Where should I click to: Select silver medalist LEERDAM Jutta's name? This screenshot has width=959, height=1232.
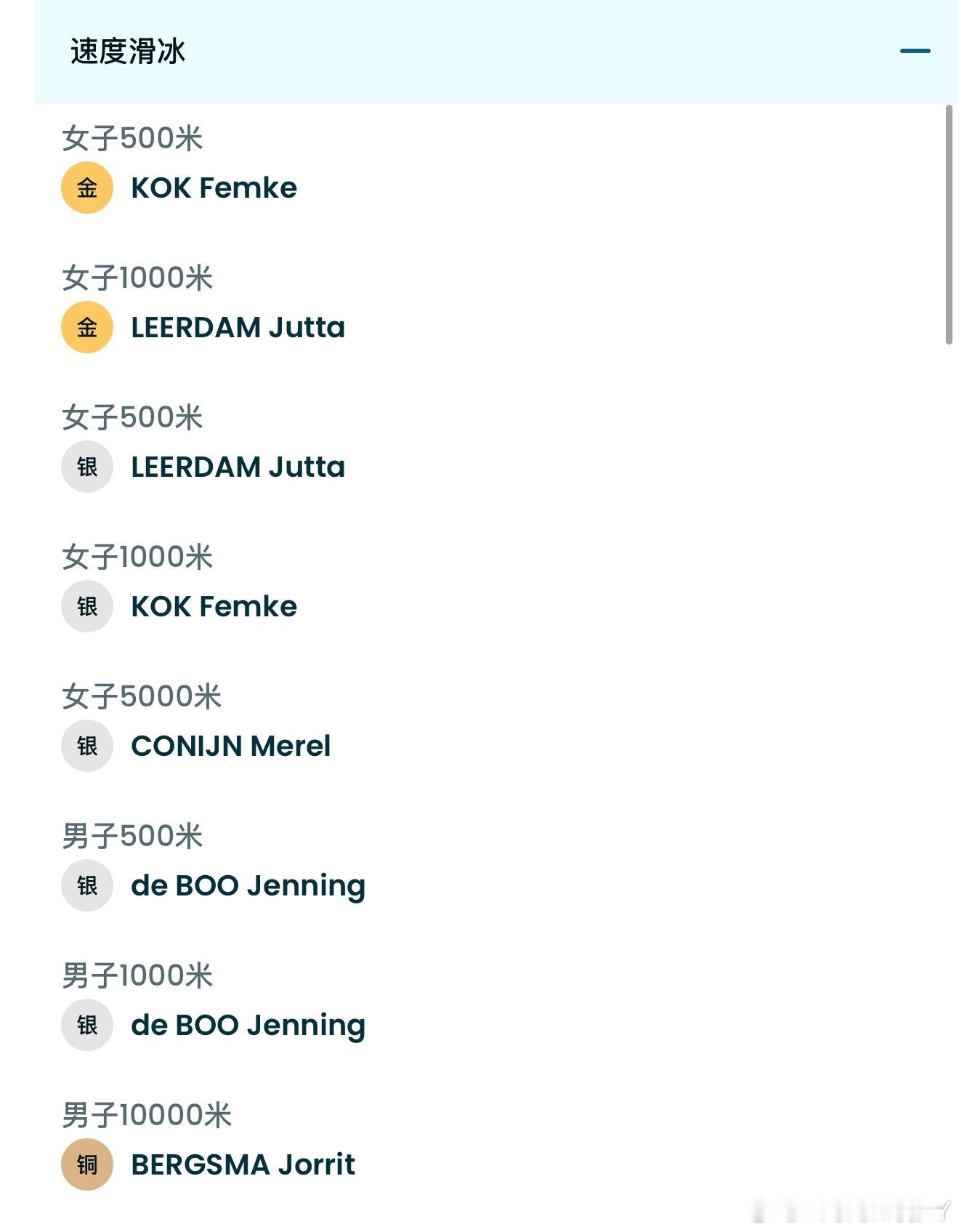coord(238,467)
